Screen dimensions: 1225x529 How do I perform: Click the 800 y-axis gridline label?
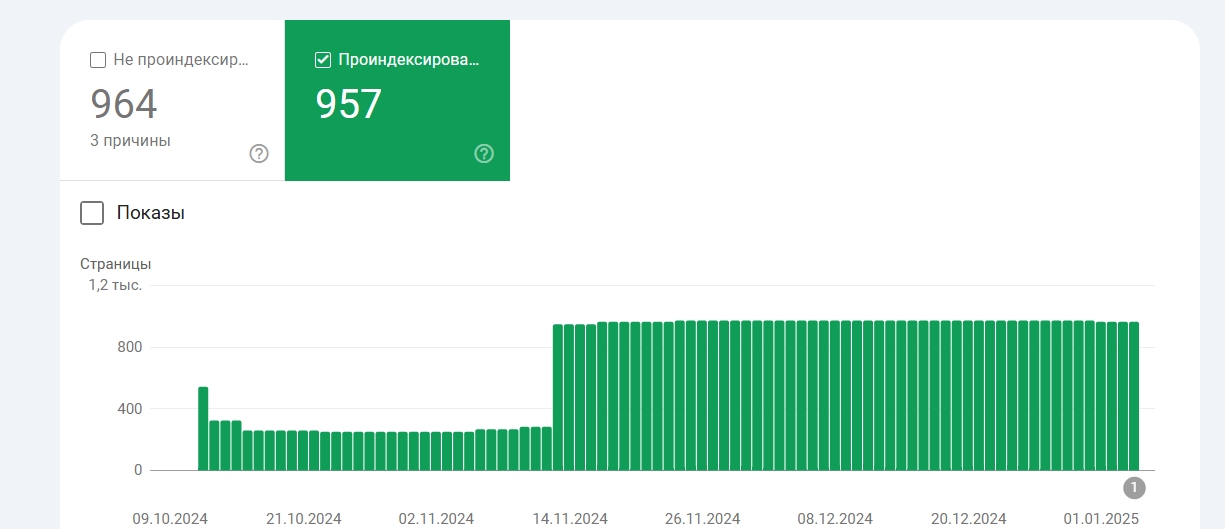(x=131, y=347)
